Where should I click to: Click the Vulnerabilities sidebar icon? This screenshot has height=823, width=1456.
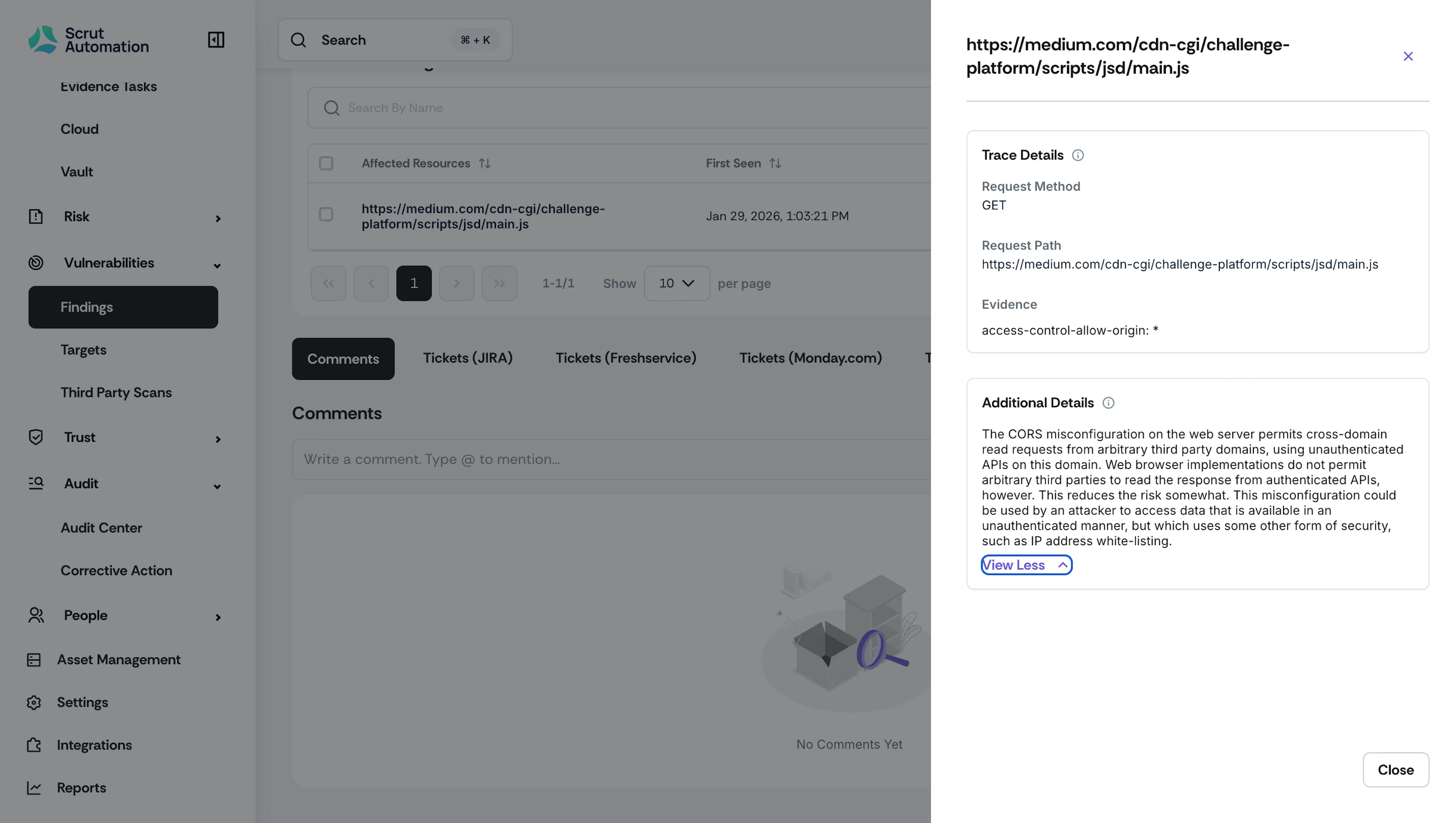pyautogui.click(x=36, y=263)
